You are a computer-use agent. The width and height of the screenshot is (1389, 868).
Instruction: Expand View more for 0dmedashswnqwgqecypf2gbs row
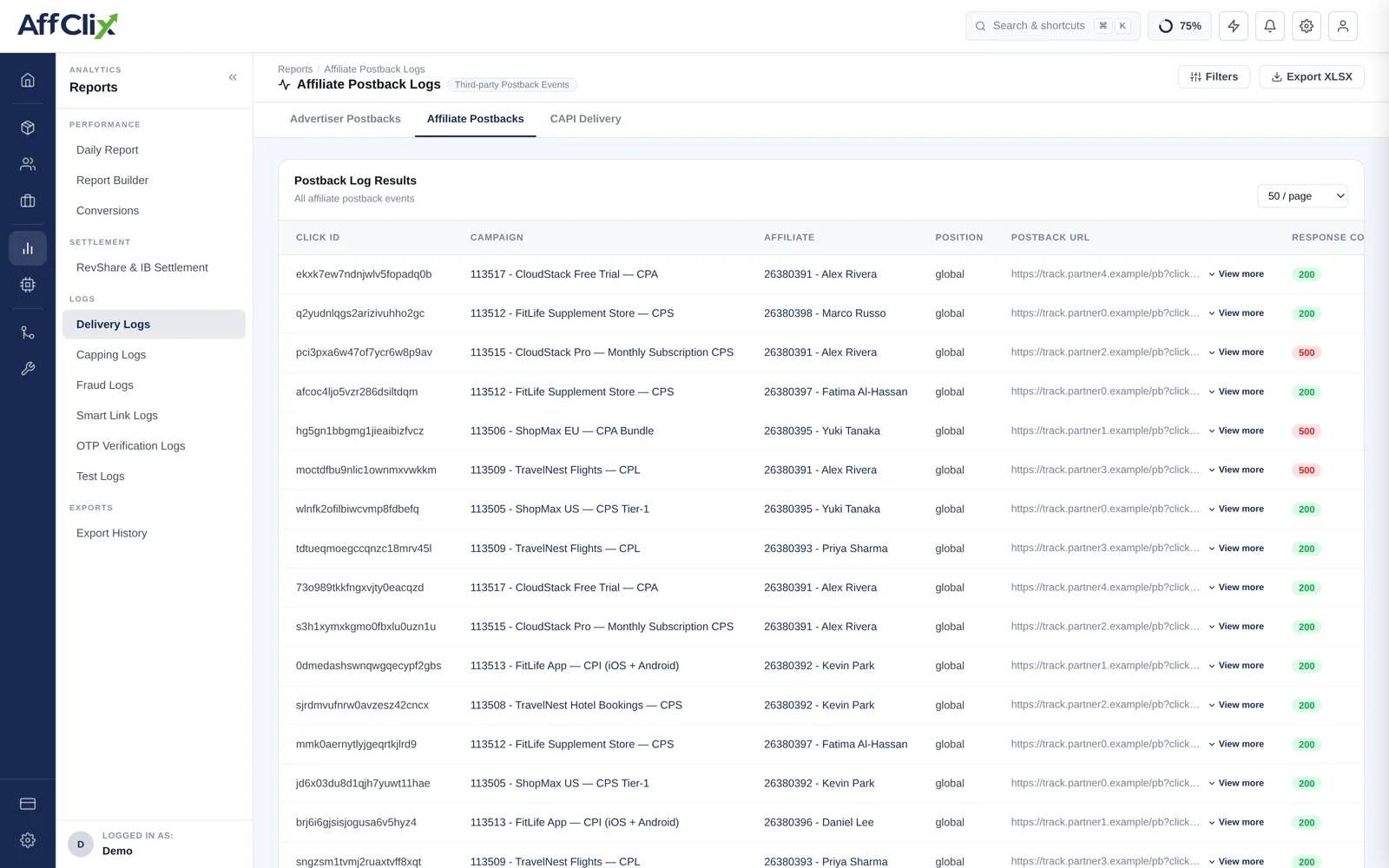tap(1236, 666)
